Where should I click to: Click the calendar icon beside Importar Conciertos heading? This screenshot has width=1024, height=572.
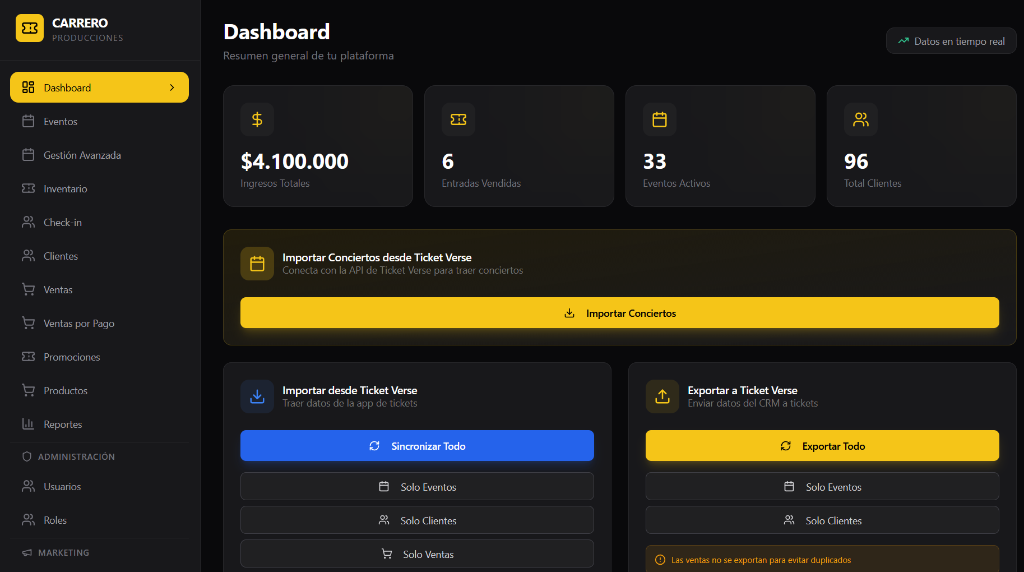click(257, 263)
